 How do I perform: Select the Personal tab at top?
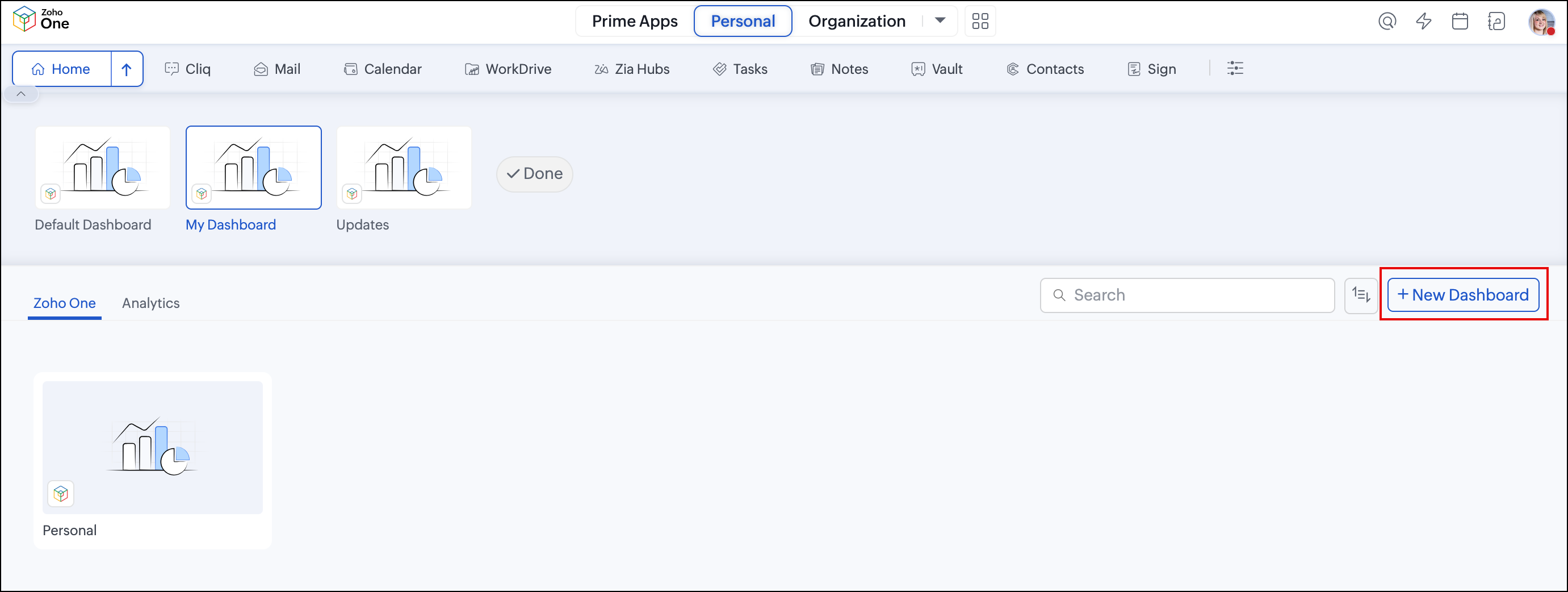[x=743, y=22]
